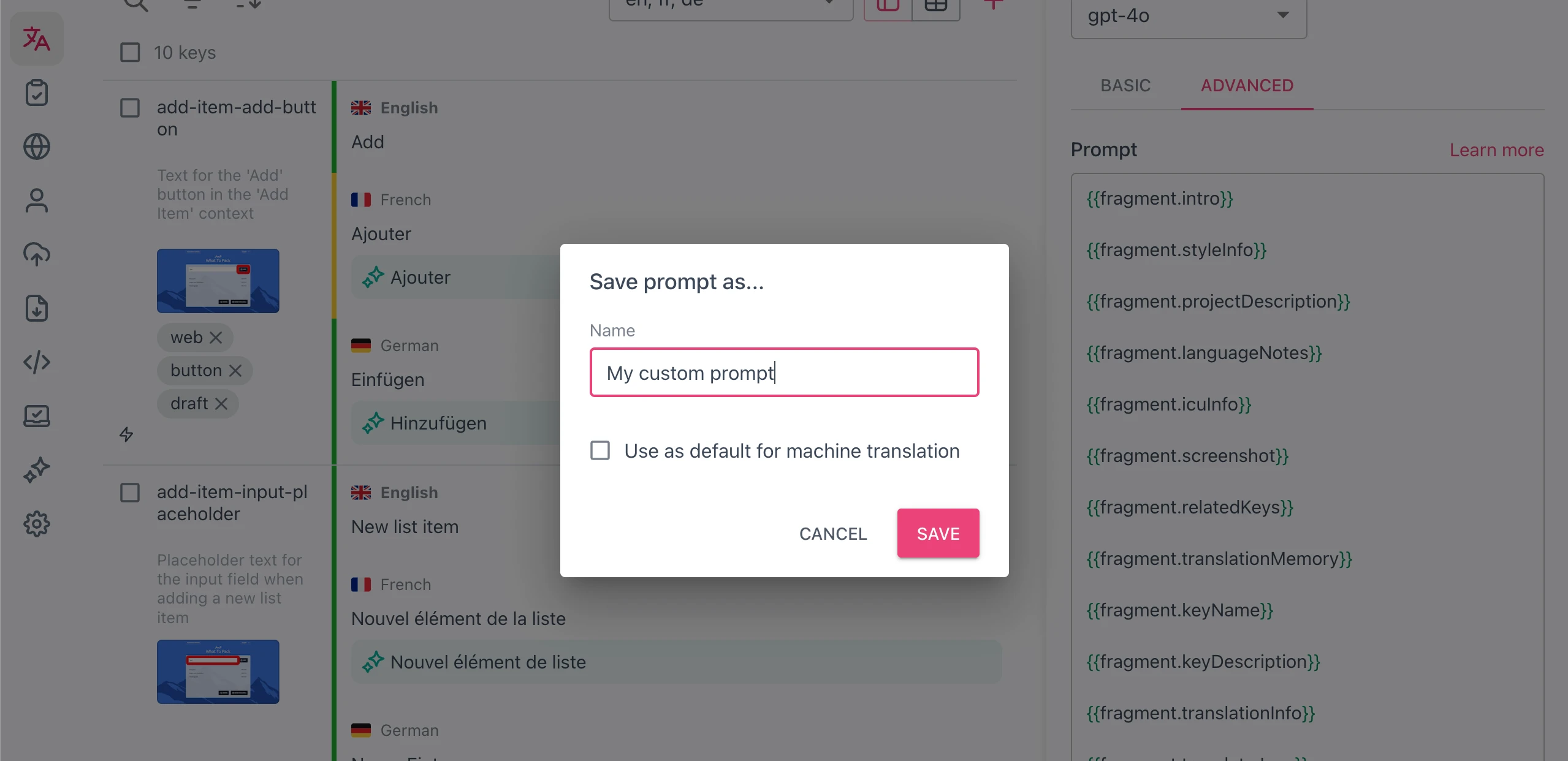1568x761 pixels.
Task: Open the Integrate developer code section
Action: 36,362
